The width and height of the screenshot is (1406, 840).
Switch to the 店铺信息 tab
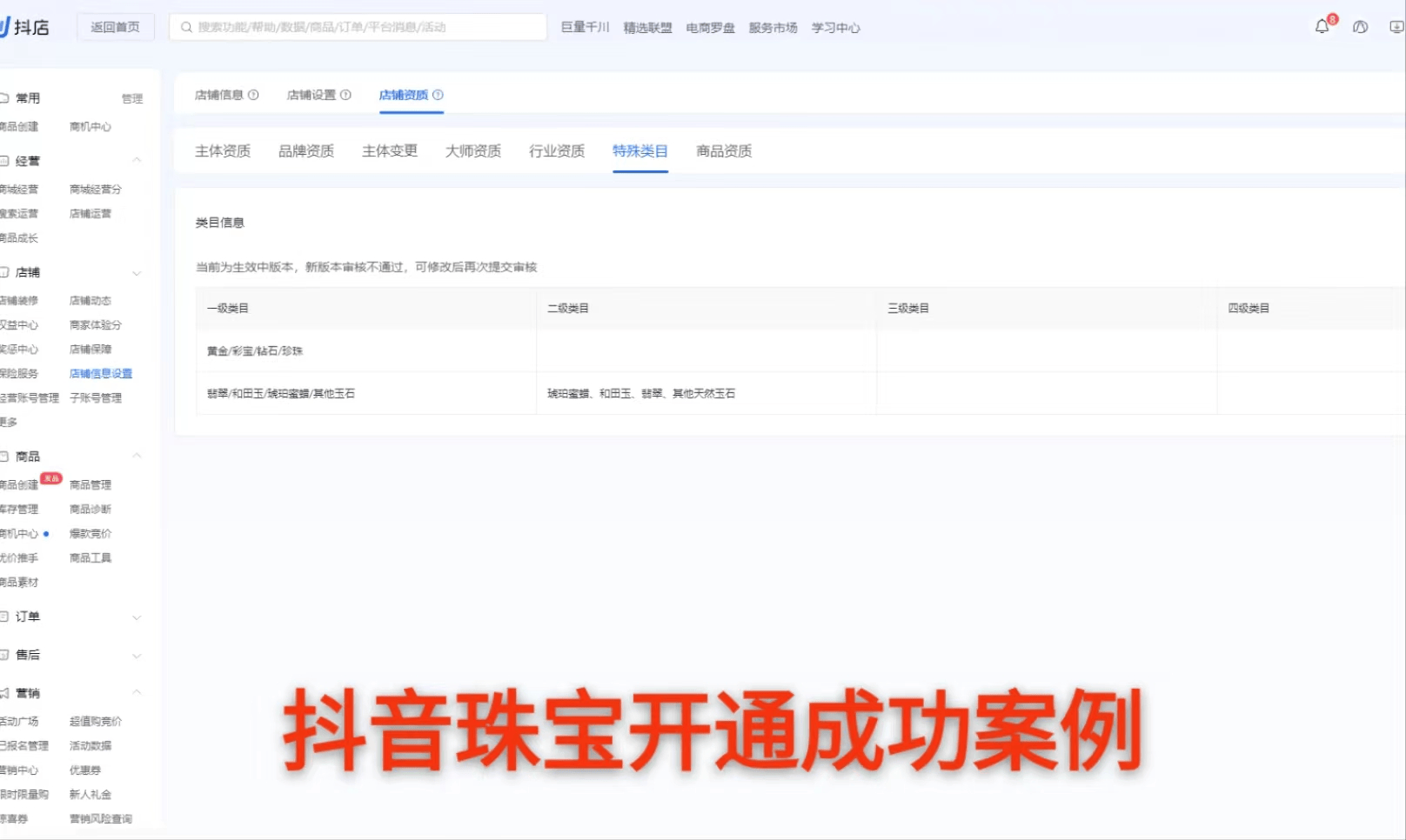pyautogui.click(x=219, y=95)
